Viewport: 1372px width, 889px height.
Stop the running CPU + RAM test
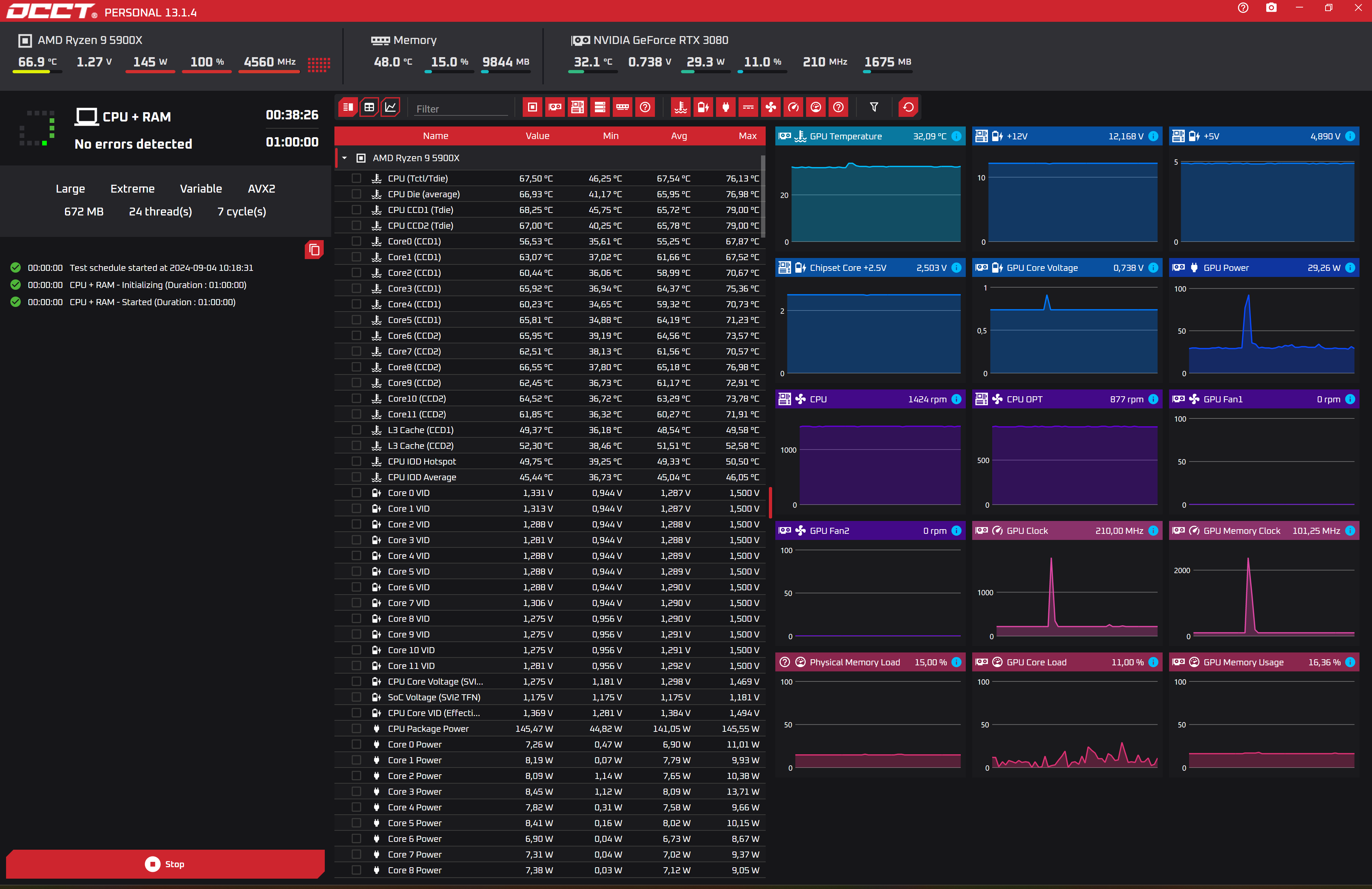[x=165, y=864]
